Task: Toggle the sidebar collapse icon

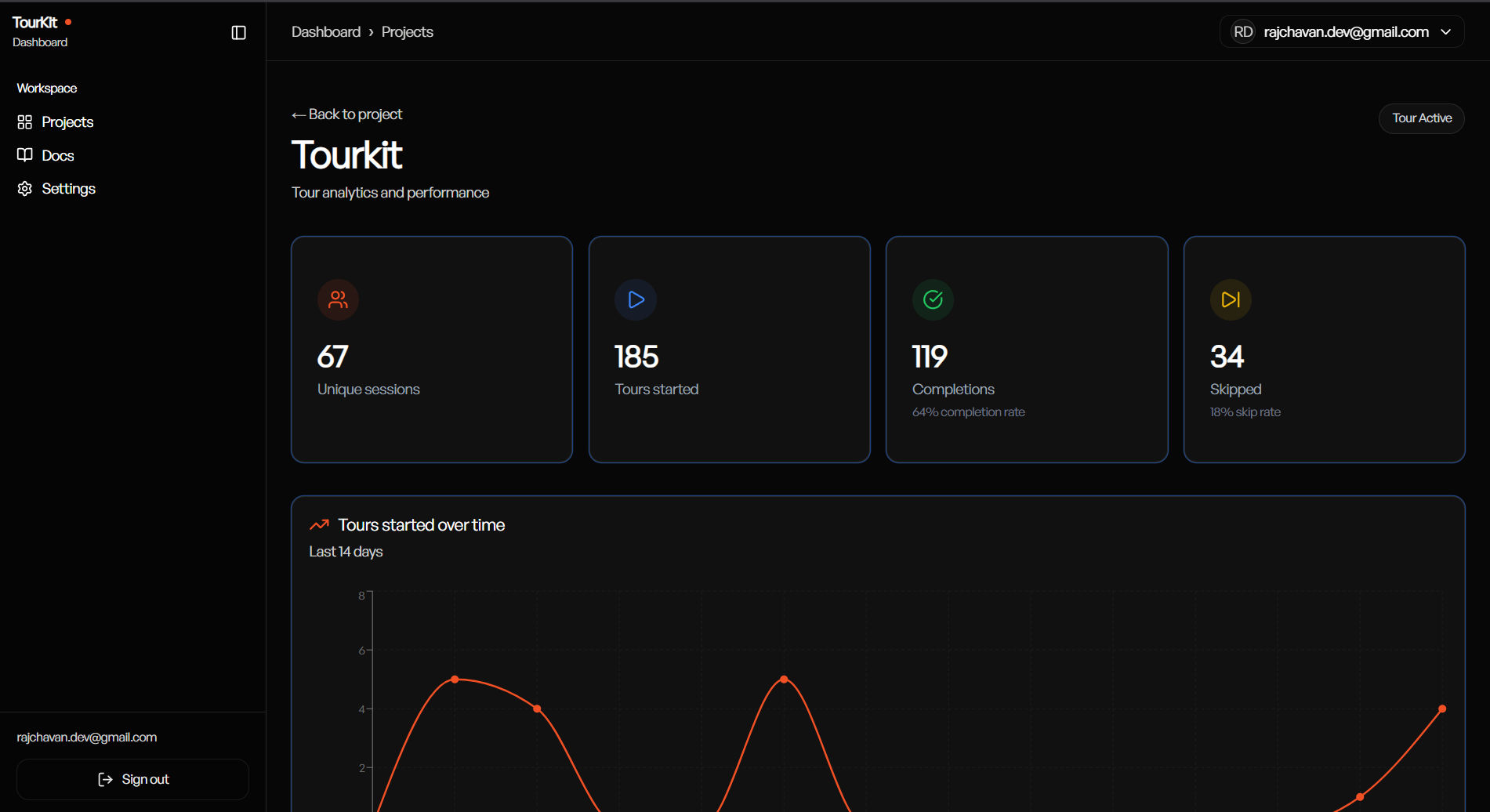Action: [239, 32]
